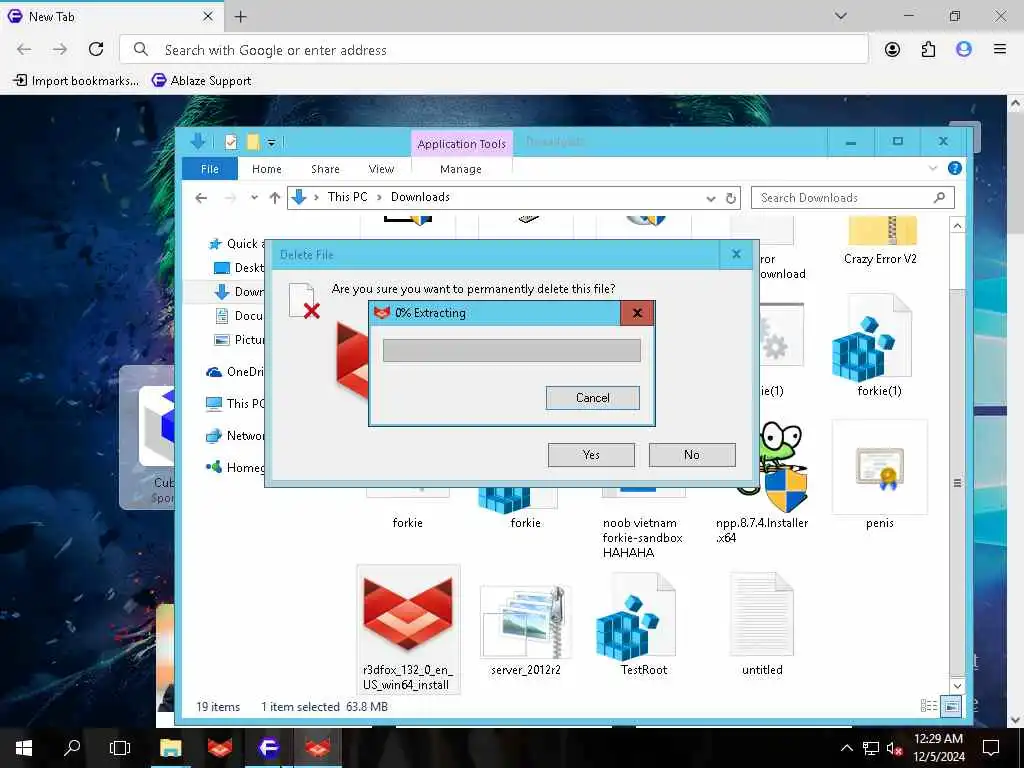
Task: Open the quick access toolbar customize dropdown
Action: tap(271, 142)
